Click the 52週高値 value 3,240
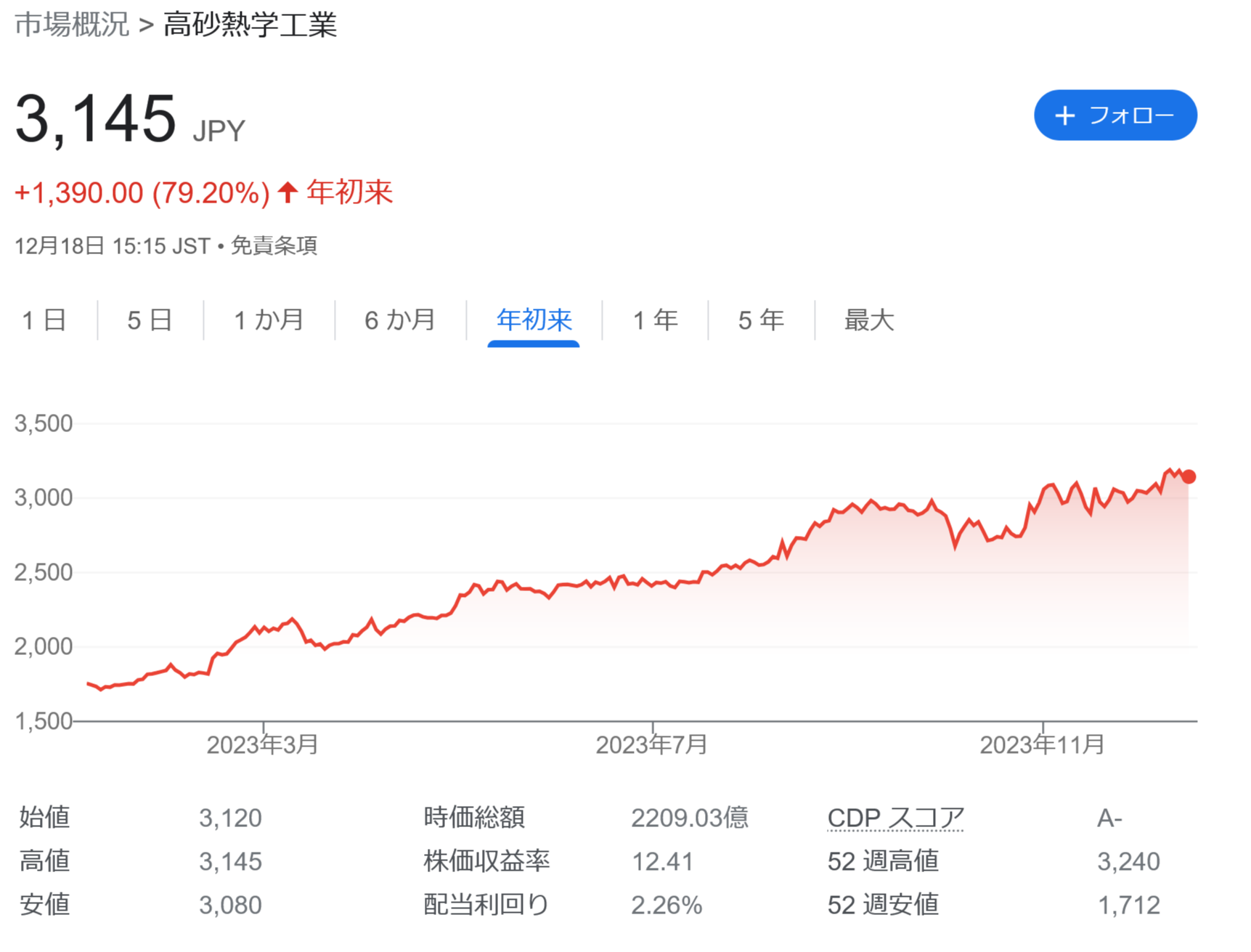 click(x=1128, y=862)
